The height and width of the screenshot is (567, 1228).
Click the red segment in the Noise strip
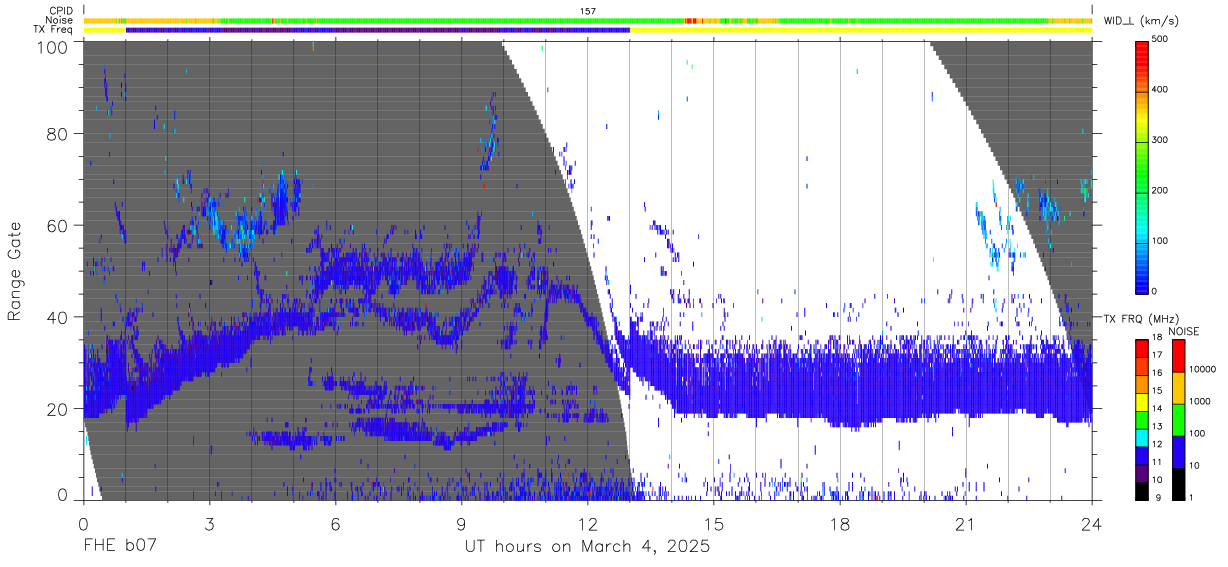tap(689, 20)
